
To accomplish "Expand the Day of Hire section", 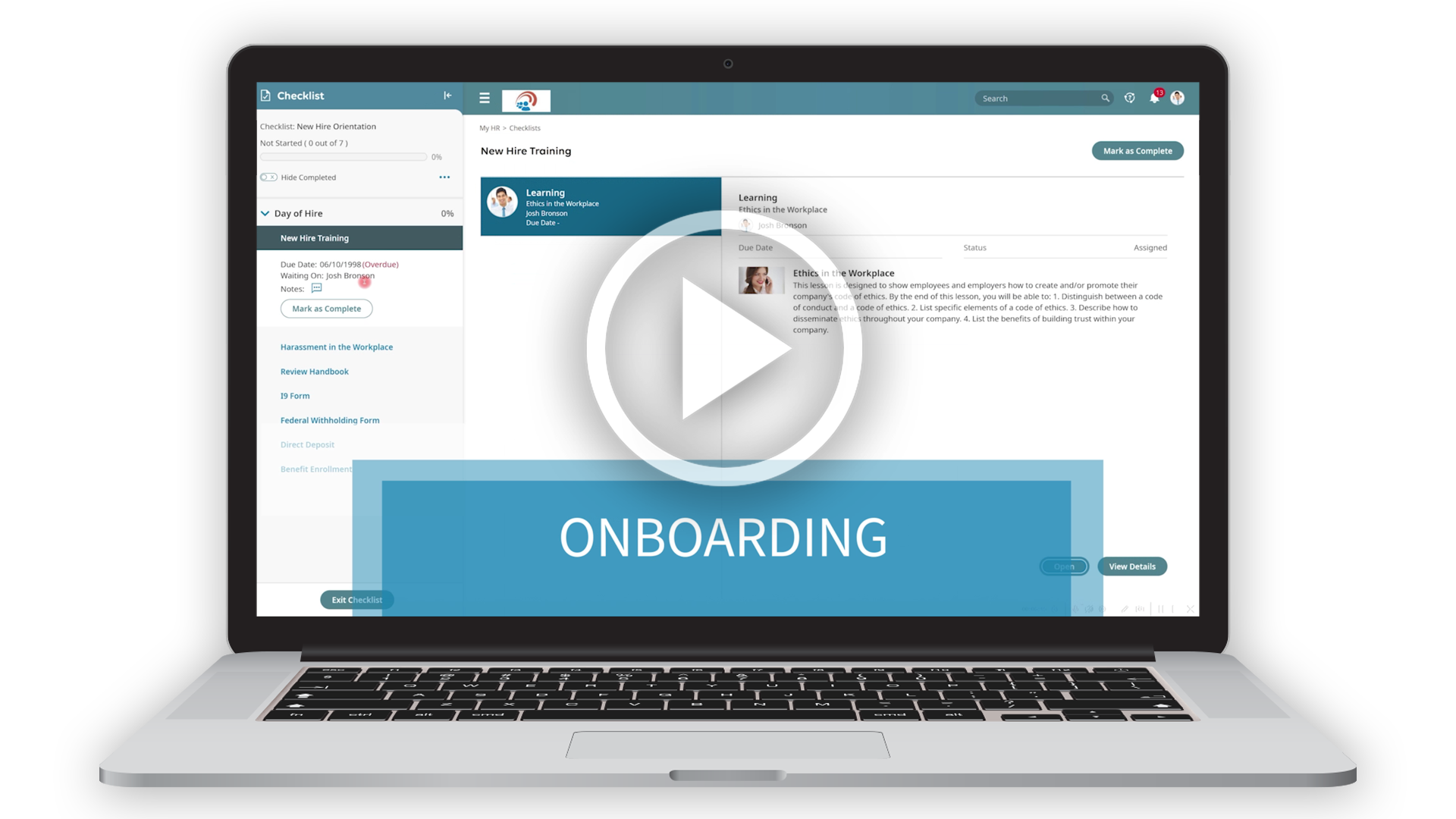I will (265, 213).
